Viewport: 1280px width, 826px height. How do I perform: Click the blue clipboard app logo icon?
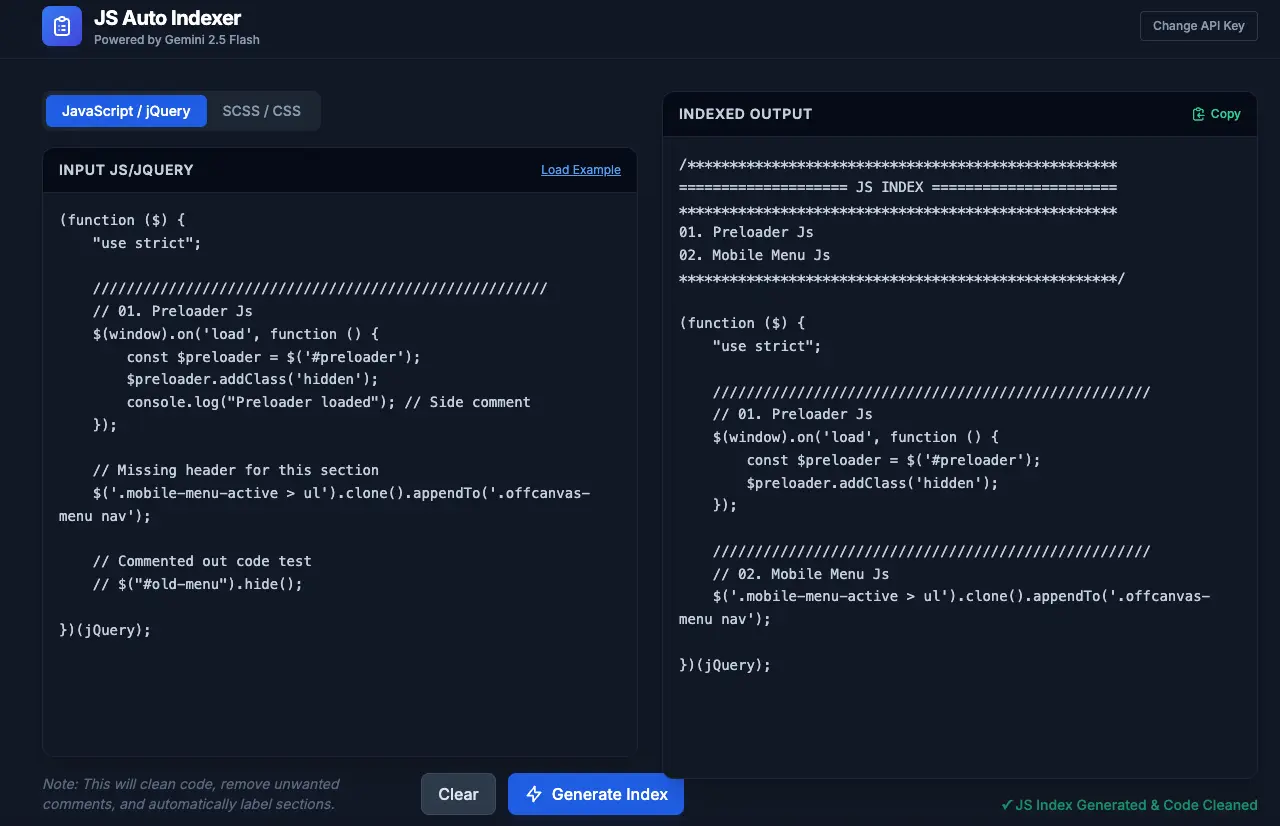click(x=62, y=26)
